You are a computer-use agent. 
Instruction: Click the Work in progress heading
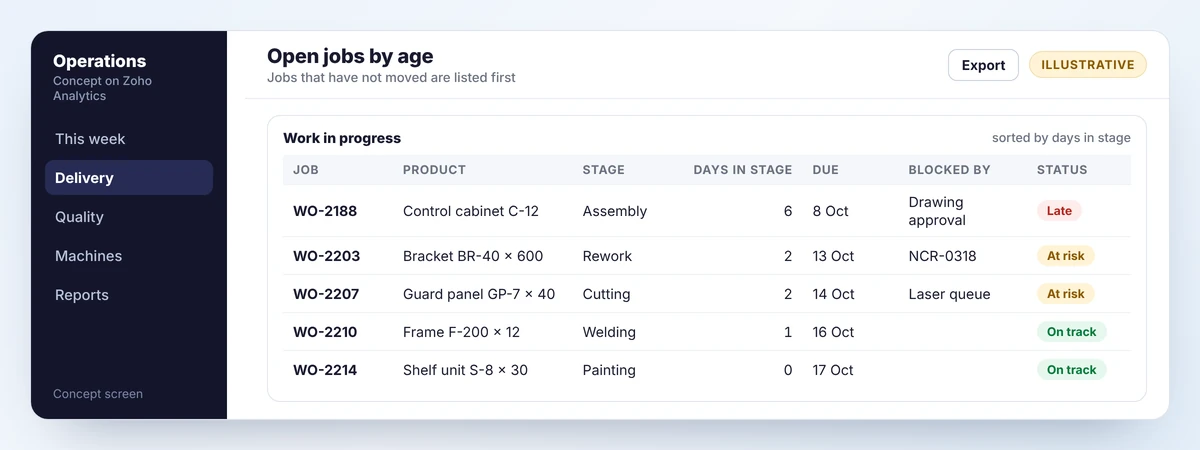click(342, 138)
